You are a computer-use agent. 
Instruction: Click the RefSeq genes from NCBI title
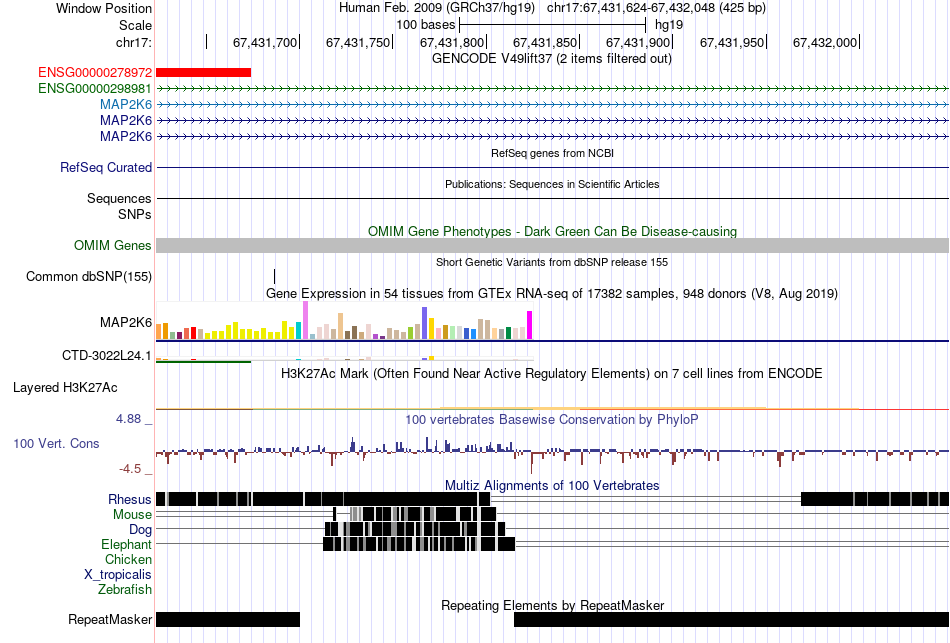click(x=553, y=153)
